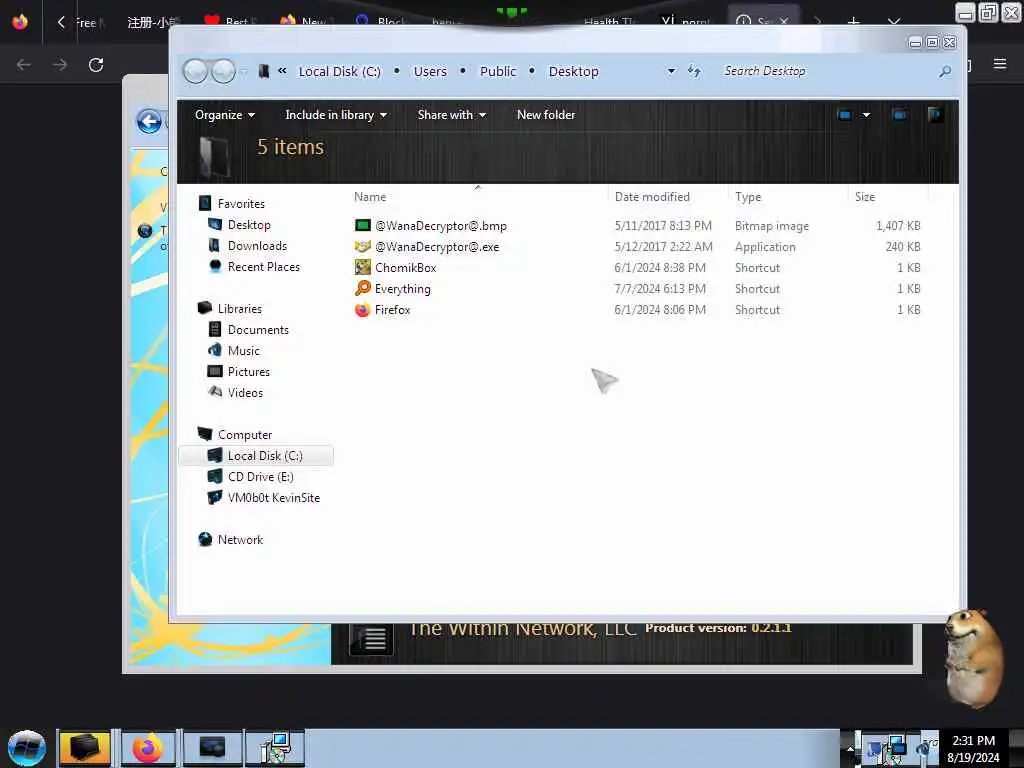Go to Public in the address breadcrumb

[498, 71]
